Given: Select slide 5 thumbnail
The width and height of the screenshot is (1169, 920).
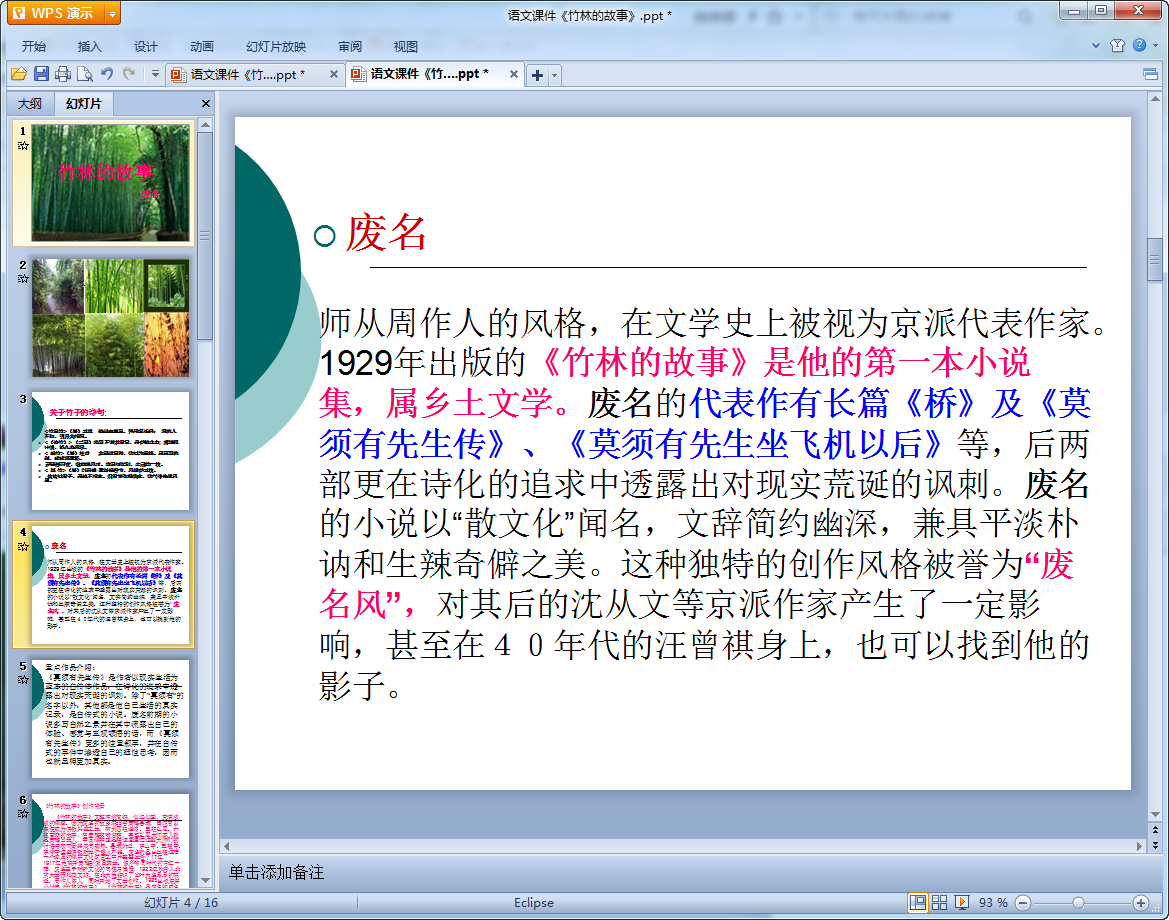Looking at the screenshot, I should tap(110, 719).
